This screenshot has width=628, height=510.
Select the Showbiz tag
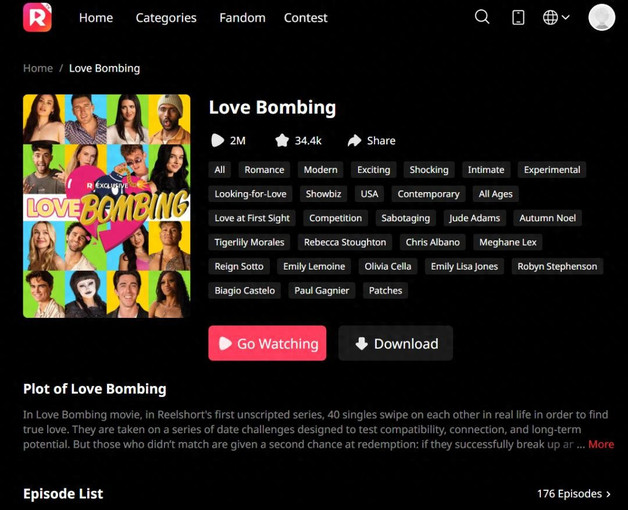tap(323, 194)
